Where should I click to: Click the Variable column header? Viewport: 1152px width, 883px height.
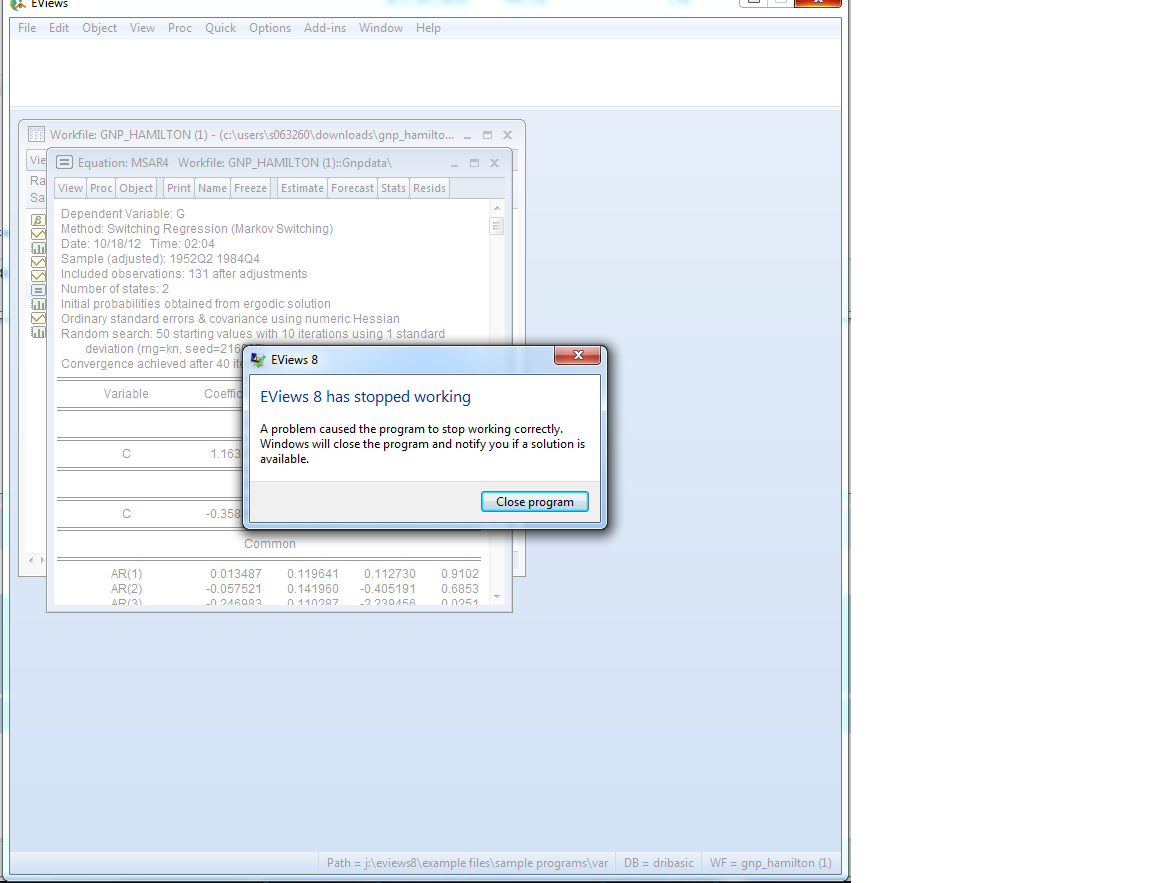tap(126, 394)
